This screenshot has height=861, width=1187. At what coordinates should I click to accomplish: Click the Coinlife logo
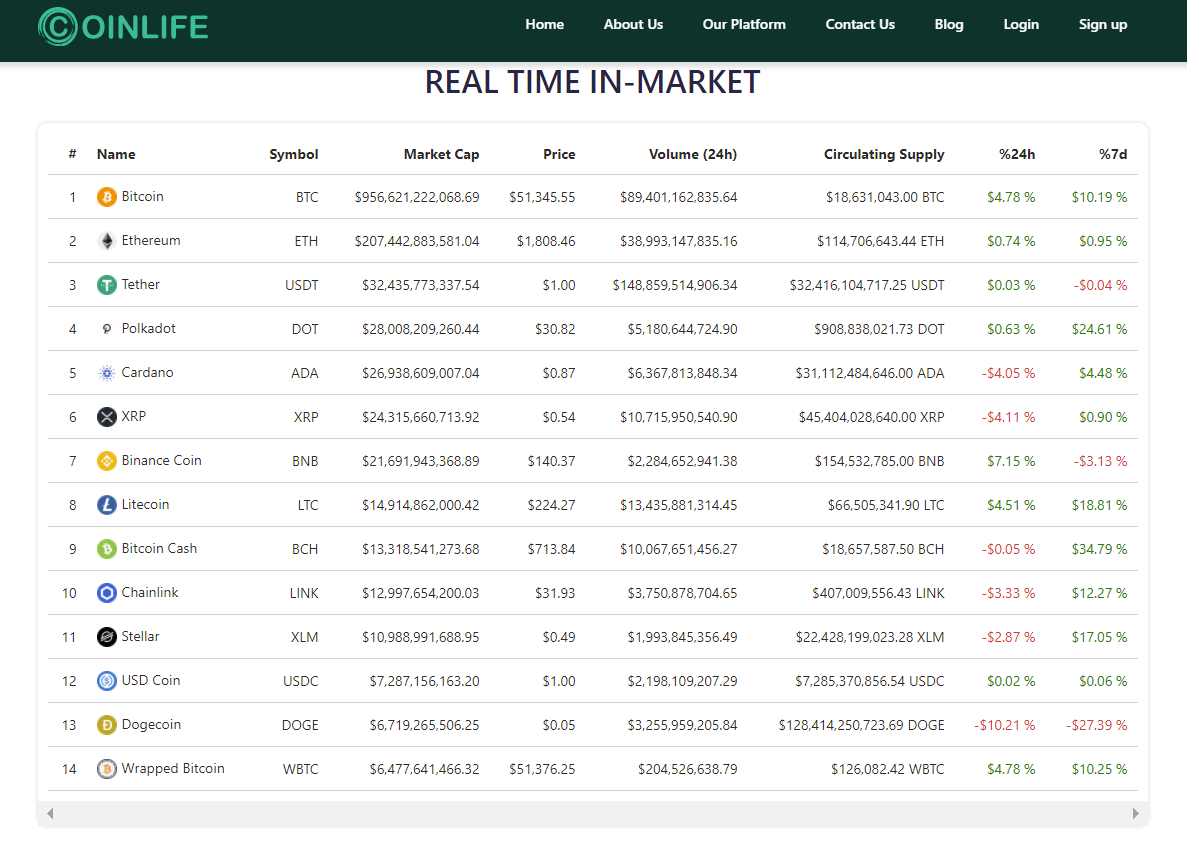tap(123, 27)
